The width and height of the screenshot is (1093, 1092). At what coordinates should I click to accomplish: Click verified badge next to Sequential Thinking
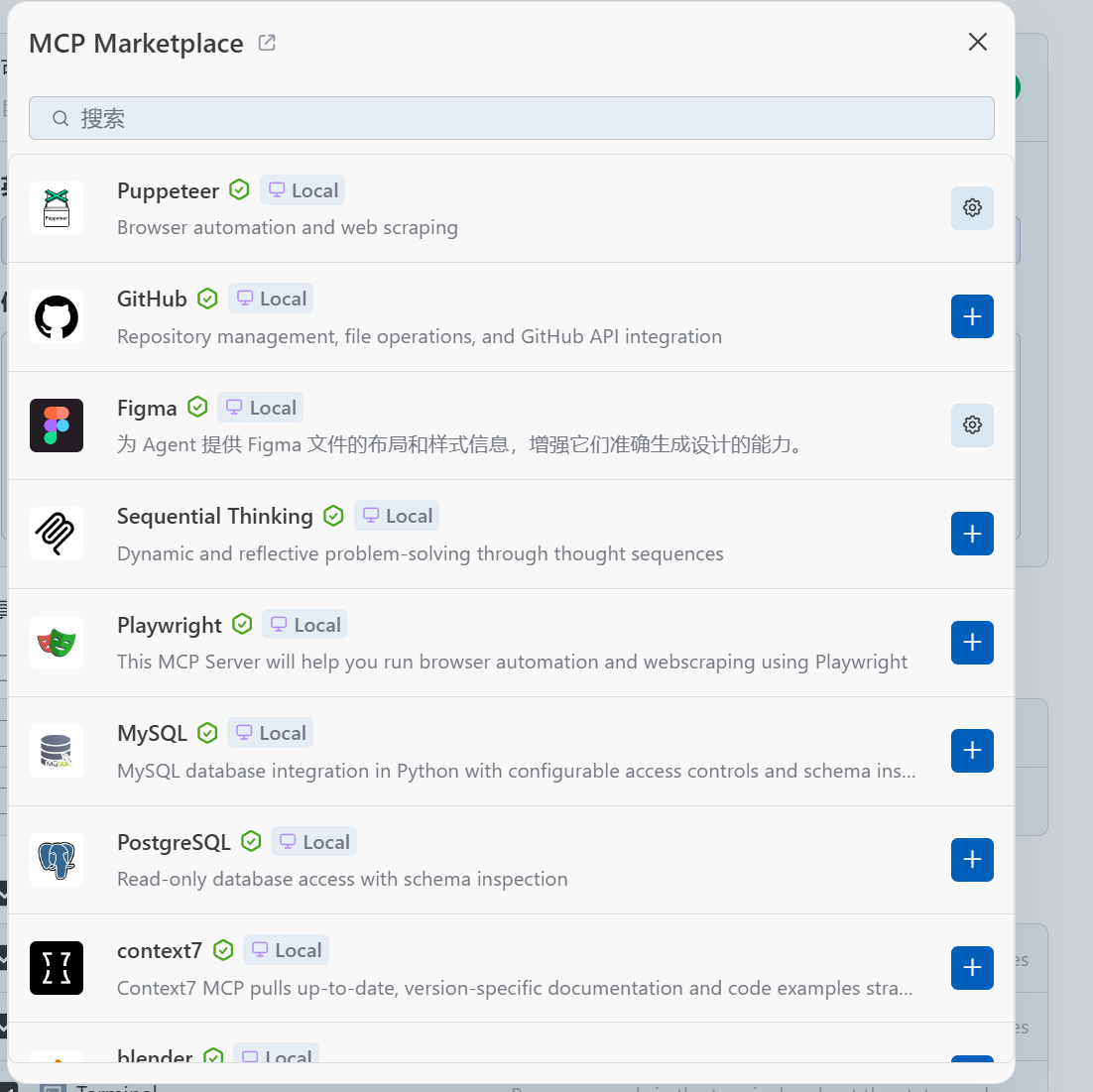[334, 516]
